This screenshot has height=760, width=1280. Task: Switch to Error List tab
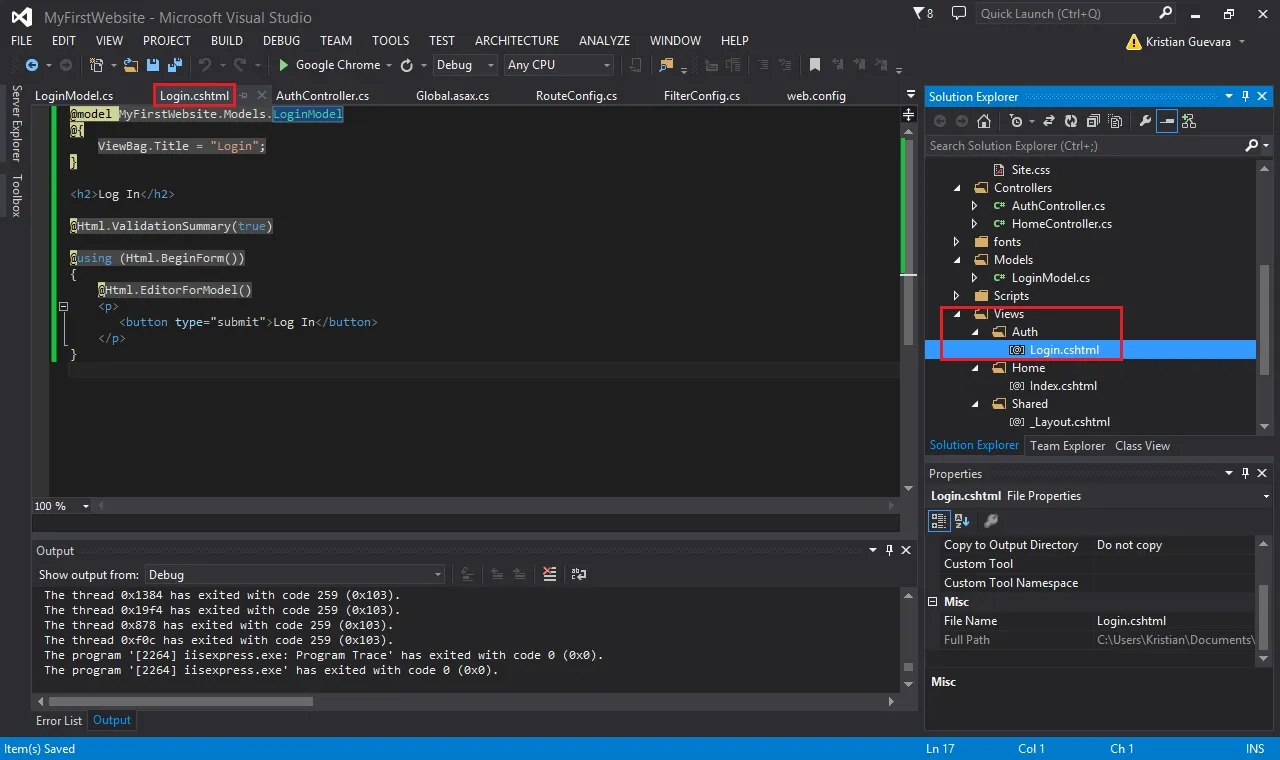coord(59,720)
